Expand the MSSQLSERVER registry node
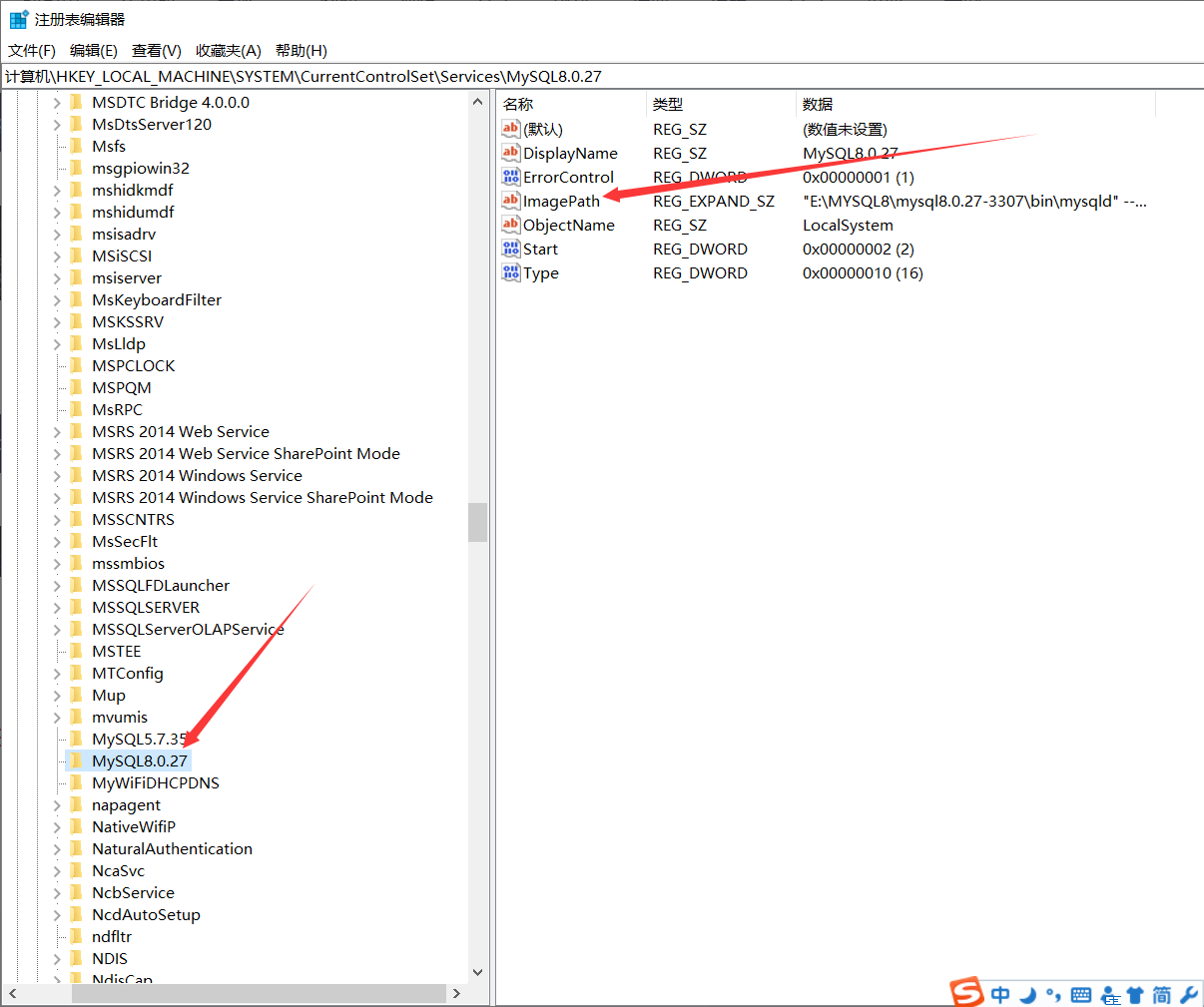The width and height of the screenshot is (1204, 1007). pos(58,607)
